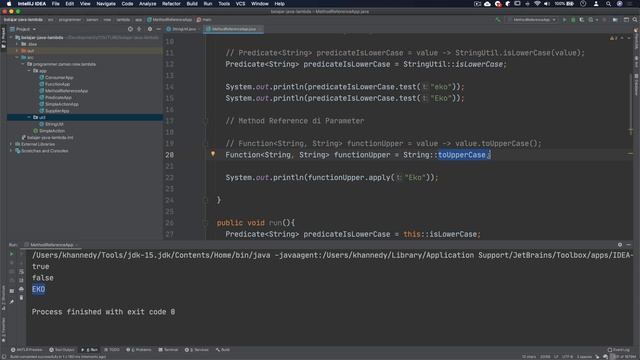Select SupplierApp in project tree
This screenshot has height=360, width=640.
pyautogui.click(x=54, y=111)
